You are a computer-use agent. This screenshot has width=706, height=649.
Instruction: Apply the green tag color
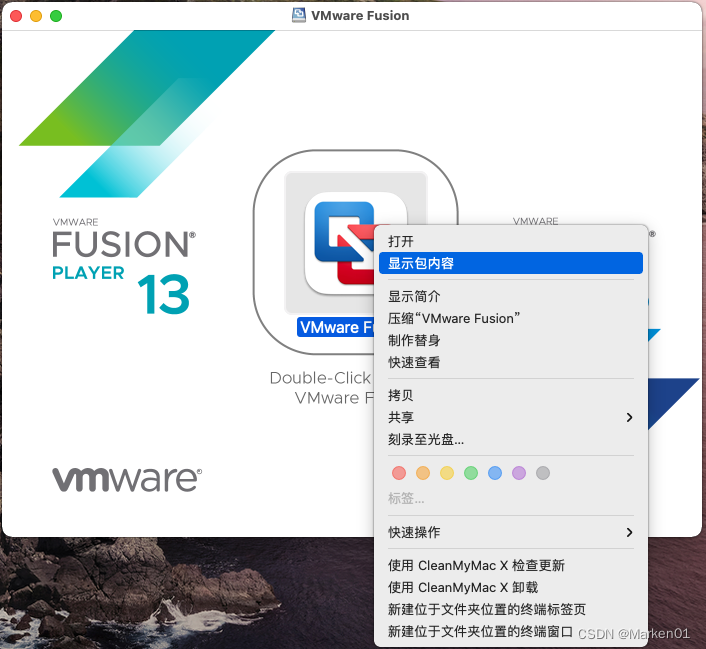click(x=471, y=473)
